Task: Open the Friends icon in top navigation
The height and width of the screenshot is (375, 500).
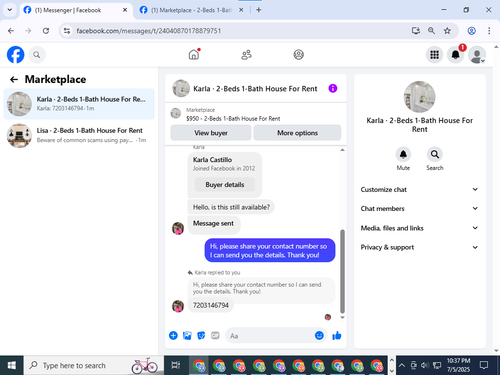Action: click(x=246, y=55)
